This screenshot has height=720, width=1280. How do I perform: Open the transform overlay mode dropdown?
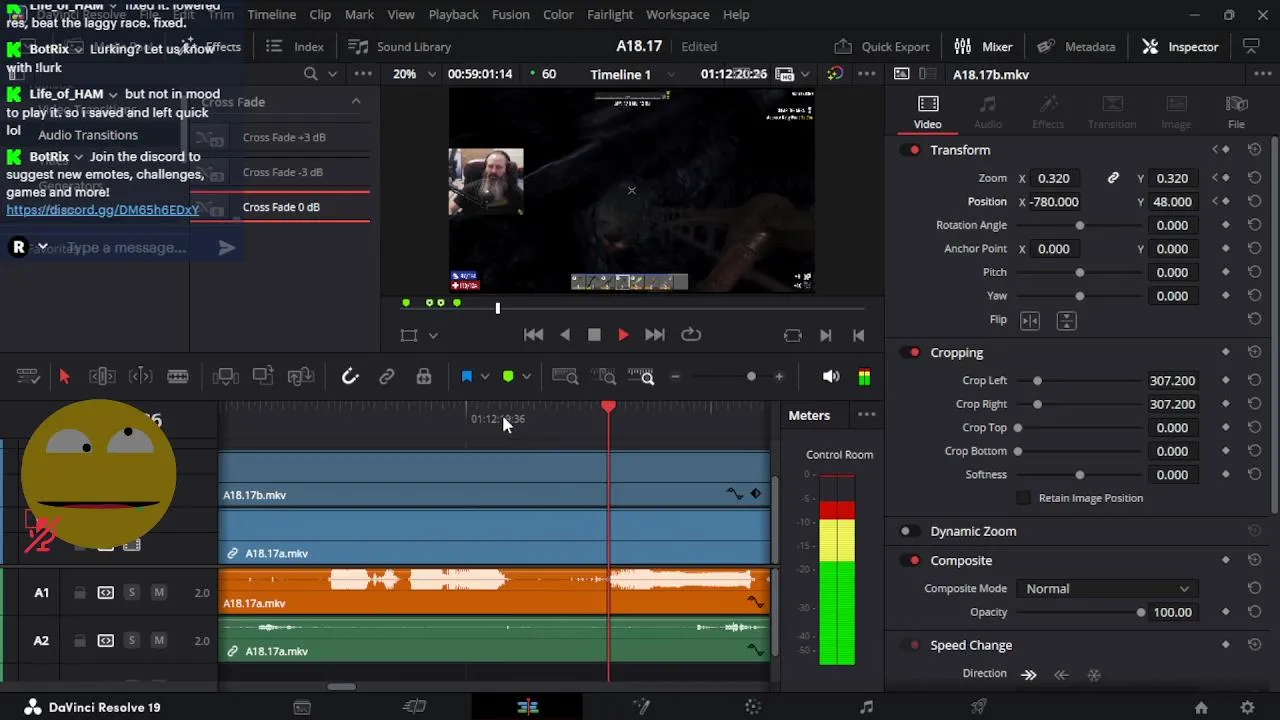click(433, 336)
